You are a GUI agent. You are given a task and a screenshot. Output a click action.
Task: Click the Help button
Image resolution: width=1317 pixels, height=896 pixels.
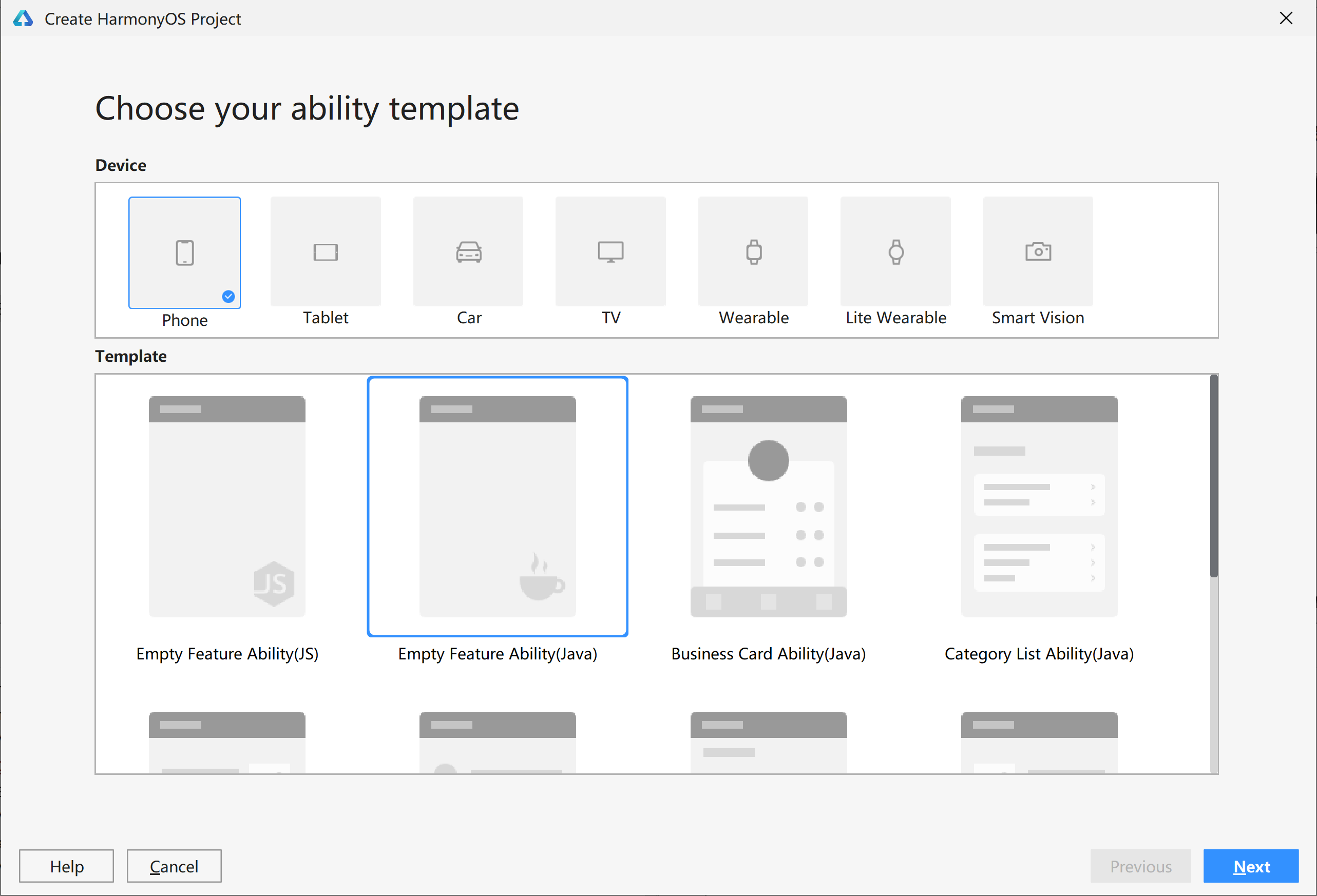[x=66, y=866]
